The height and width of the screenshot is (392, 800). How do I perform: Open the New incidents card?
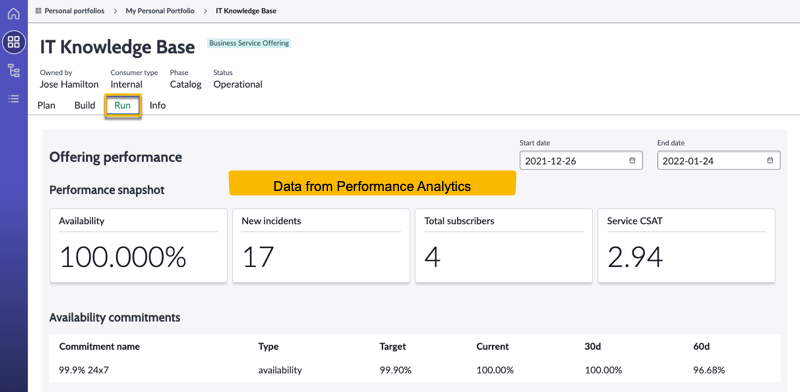[x=321, y=246]
